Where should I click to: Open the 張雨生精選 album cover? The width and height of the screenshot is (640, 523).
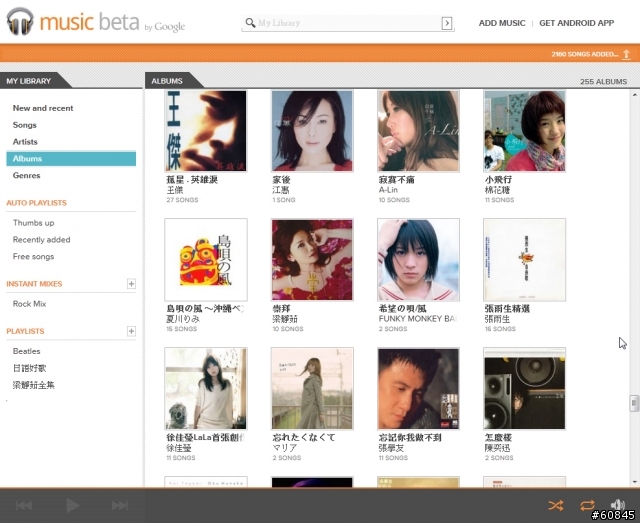click(x=524, y=260)
